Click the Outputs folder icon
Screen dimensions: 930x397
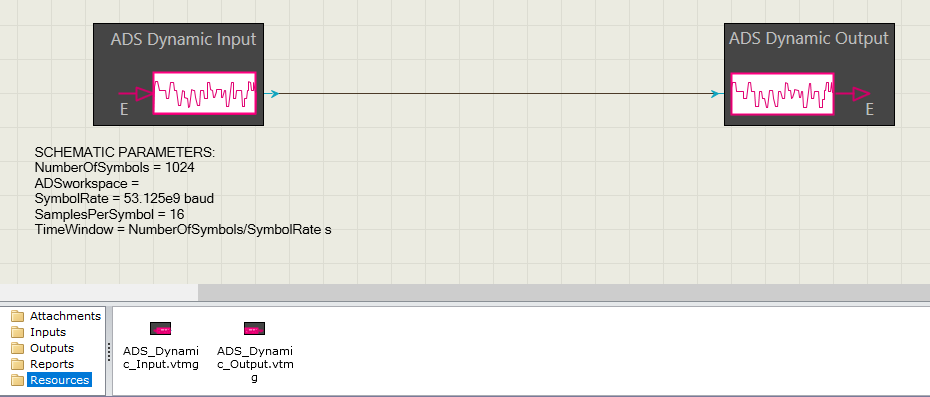click(x=18, y=348)
